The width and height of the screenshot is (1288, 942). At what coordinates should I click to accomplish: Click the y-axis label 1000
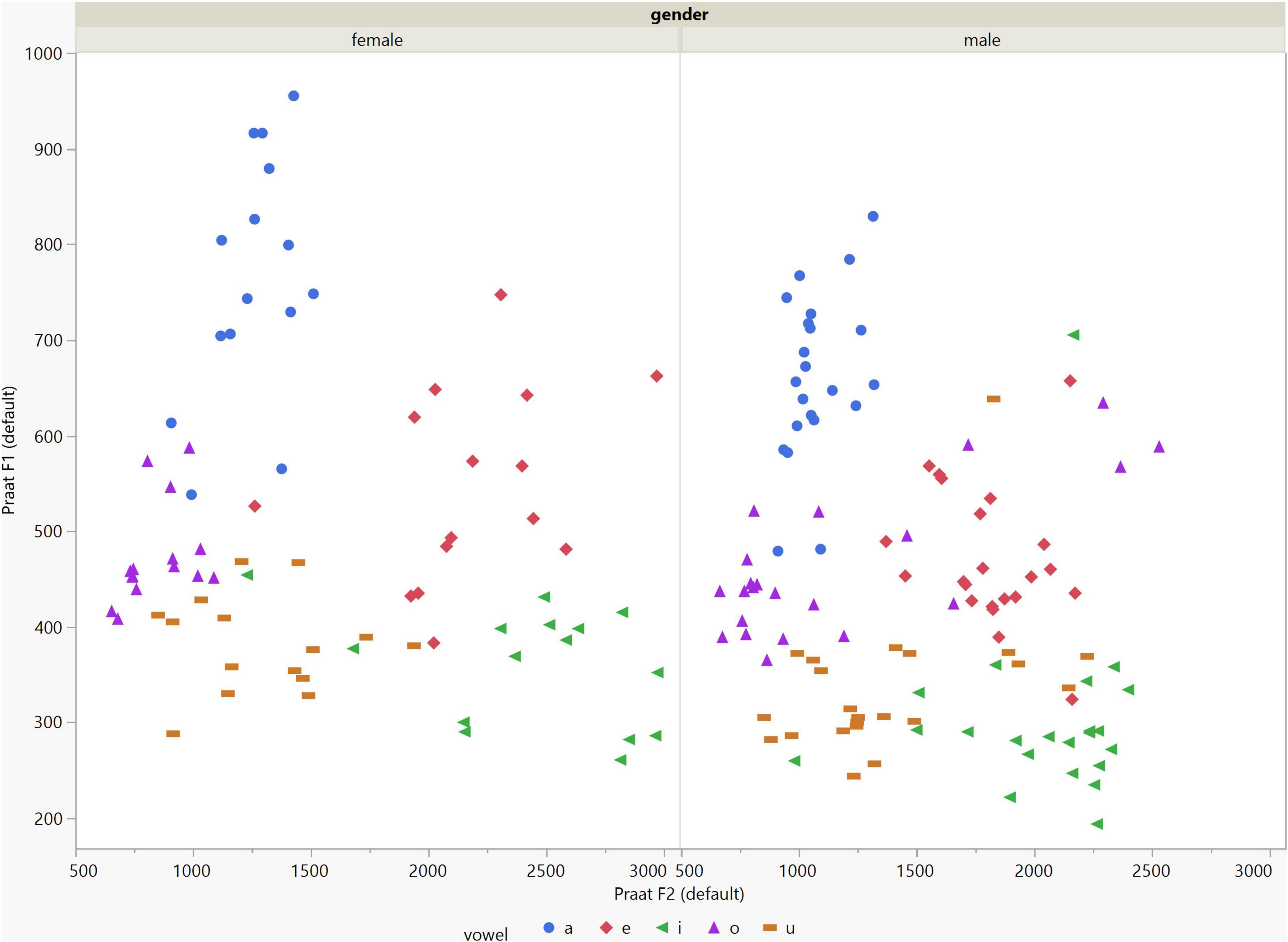[43, 54]
